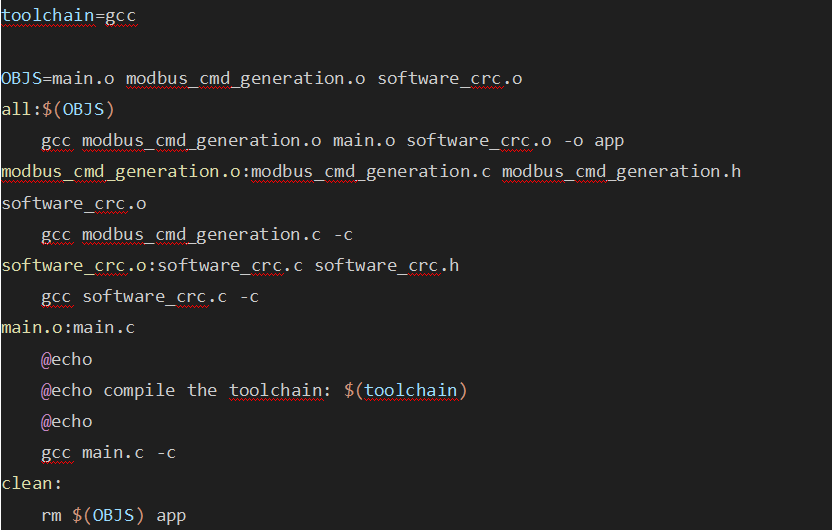Click the 'rm $(OBJS) app' command
This screenshot has width=833, height=531.
click(113, 516)
